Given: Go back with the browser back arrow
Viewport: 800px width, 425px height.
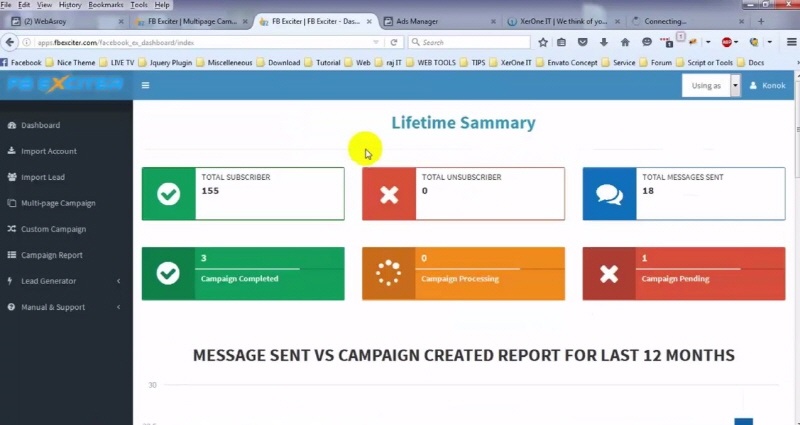Looking at the screenshot, I should [x=9, y=42].
